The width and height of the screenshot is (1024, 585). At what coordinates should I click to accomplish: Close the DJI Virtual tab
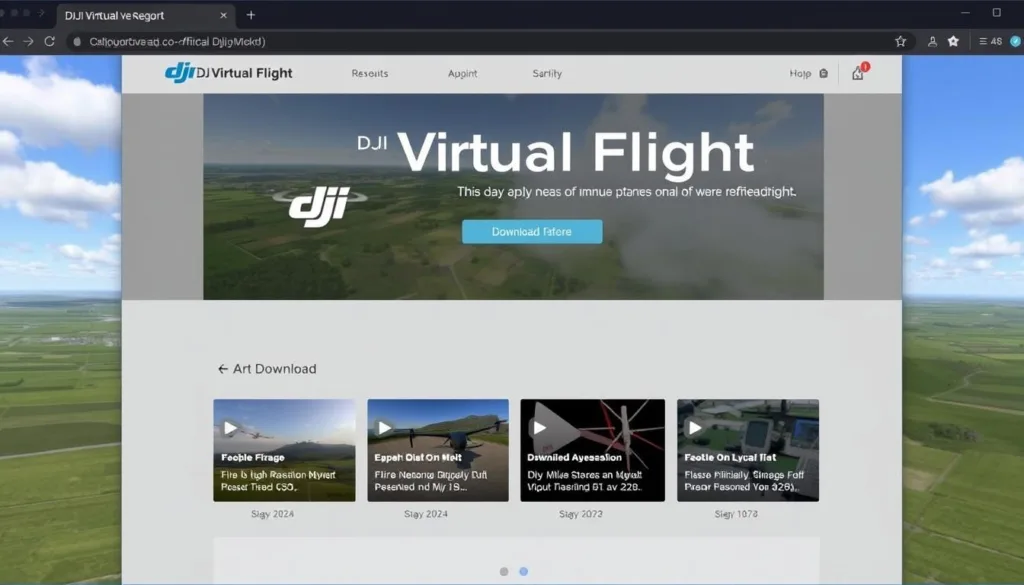223,15
